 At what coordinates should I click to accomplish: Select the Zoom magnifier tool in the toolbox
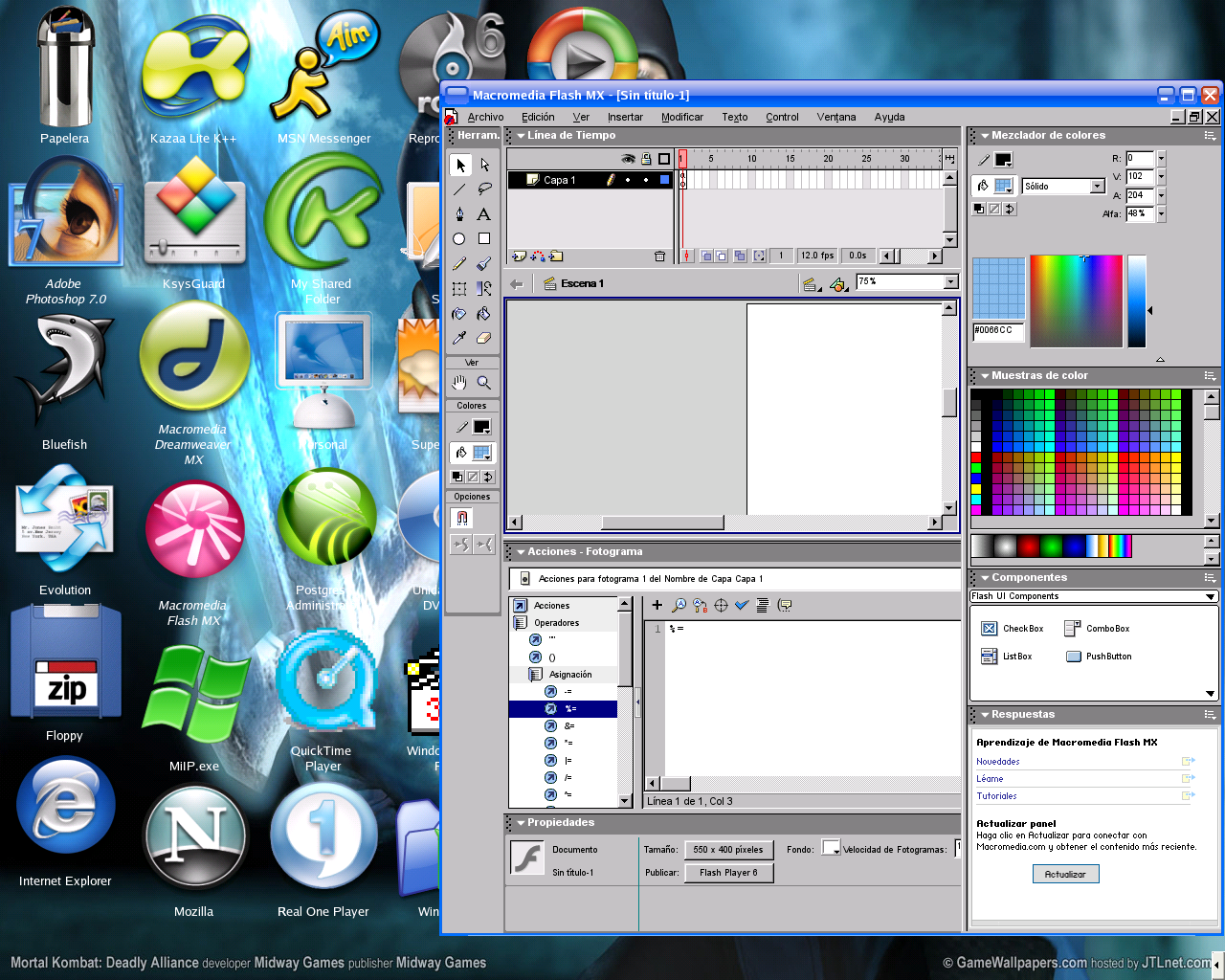click(484, 383)
